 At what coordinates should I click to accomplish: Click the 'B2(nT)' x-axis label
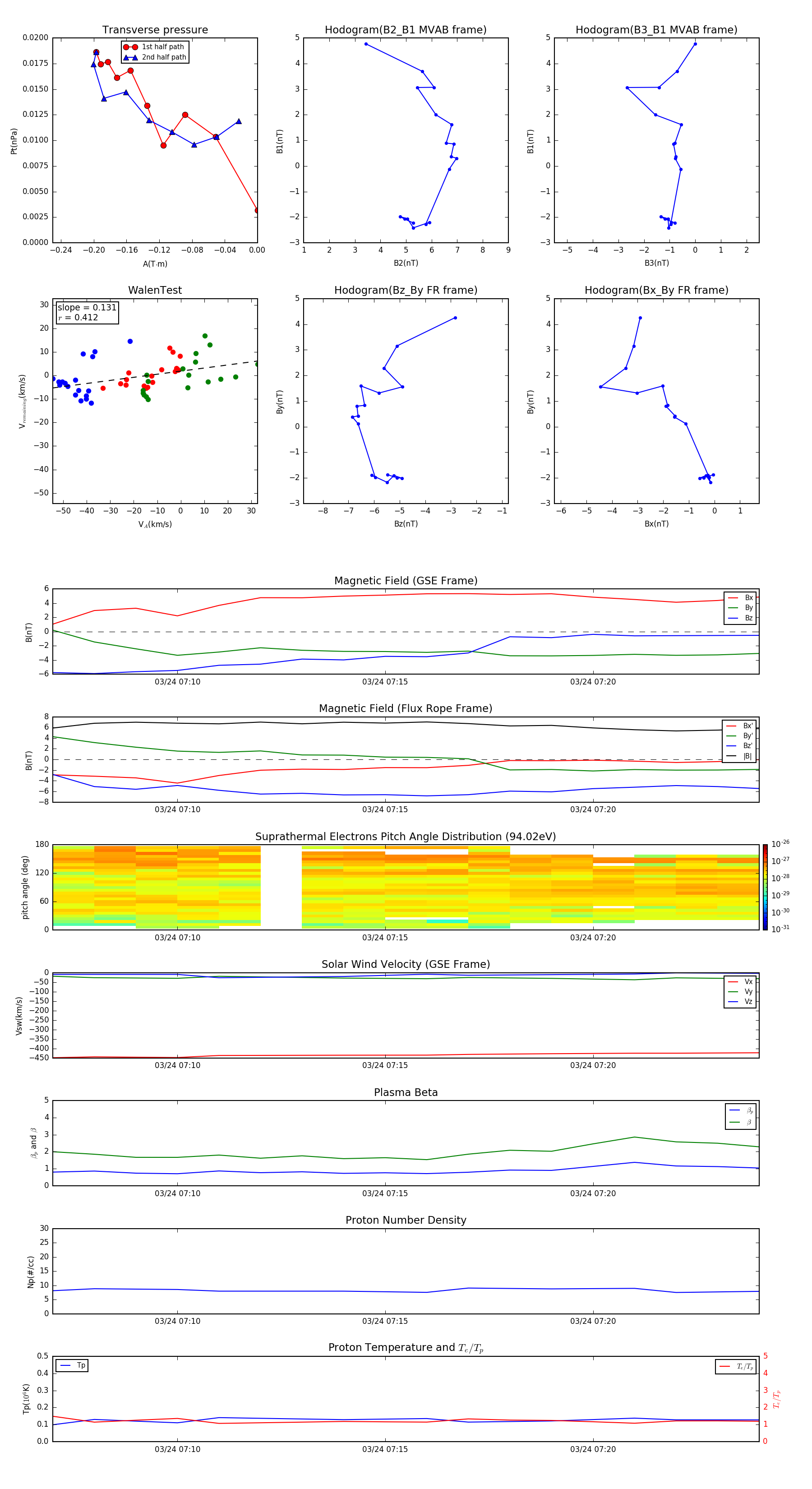406,263
